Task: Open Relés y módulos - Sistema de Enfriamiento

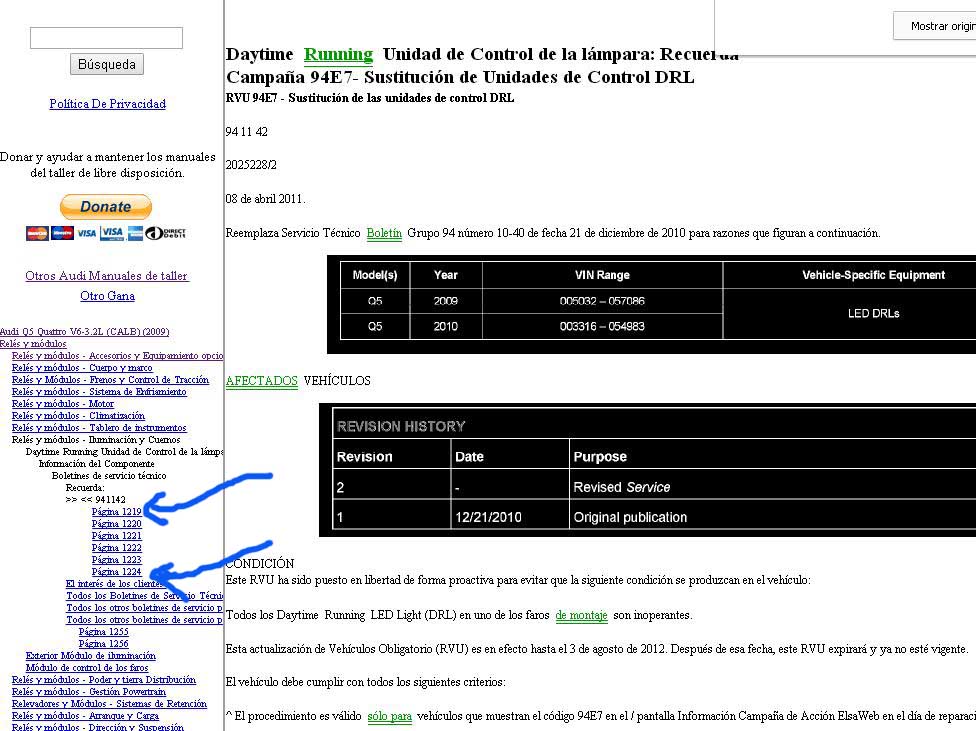Action: point(99,392)
